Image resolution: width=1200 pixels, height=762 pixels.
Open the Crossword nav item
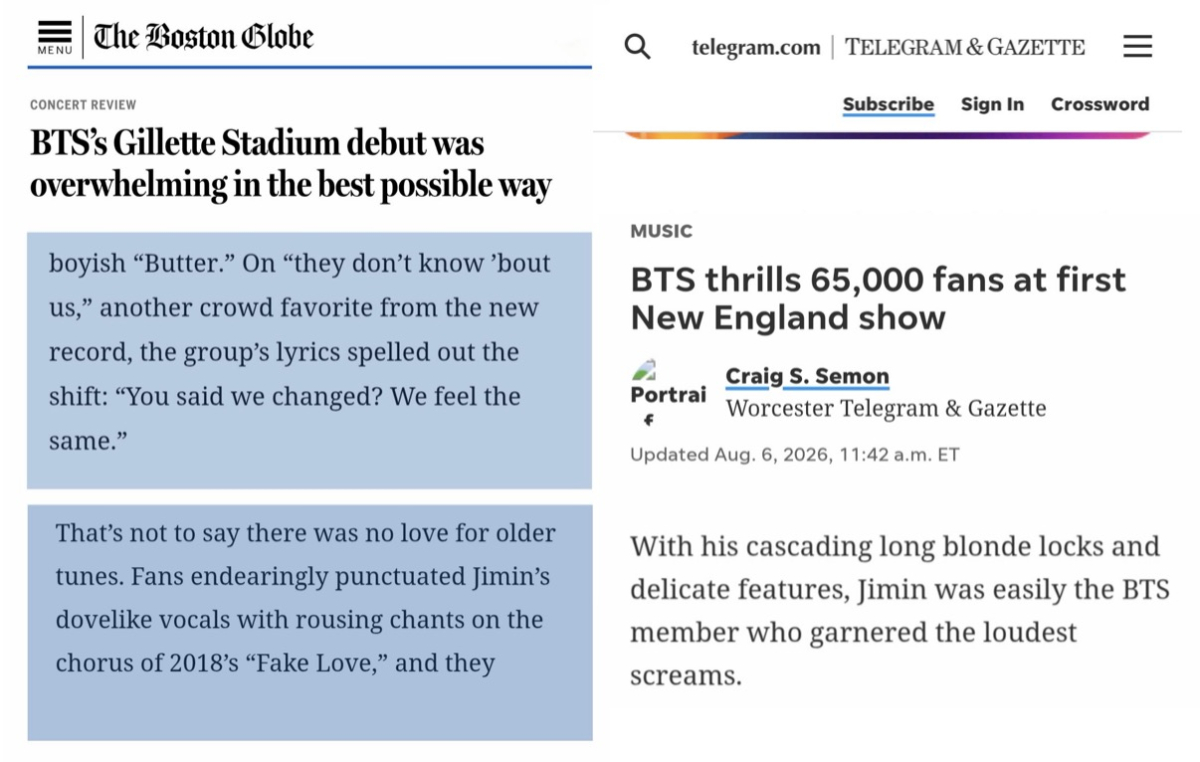1100,104
